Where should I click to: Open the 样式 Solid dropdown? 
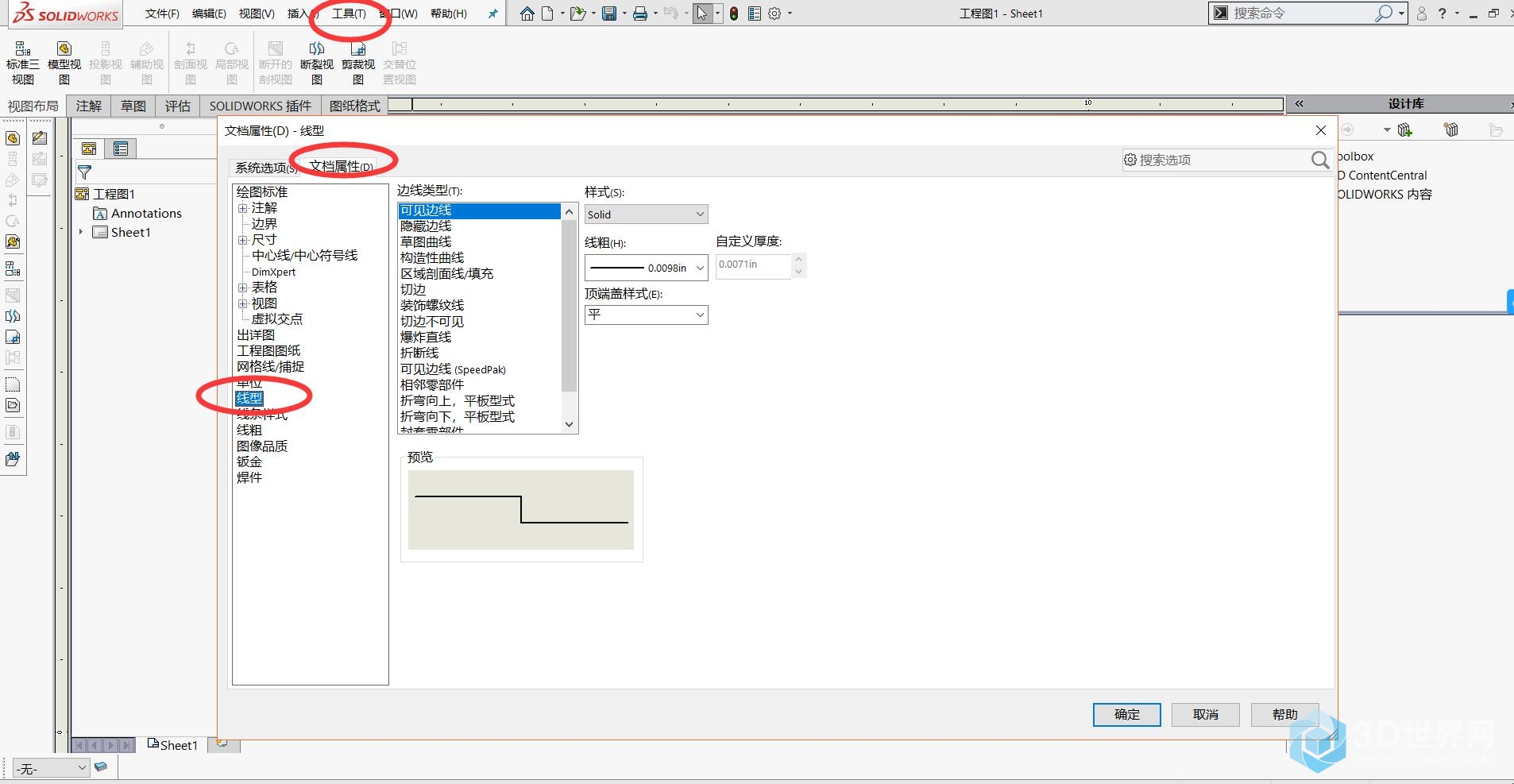tap(646, 214)
